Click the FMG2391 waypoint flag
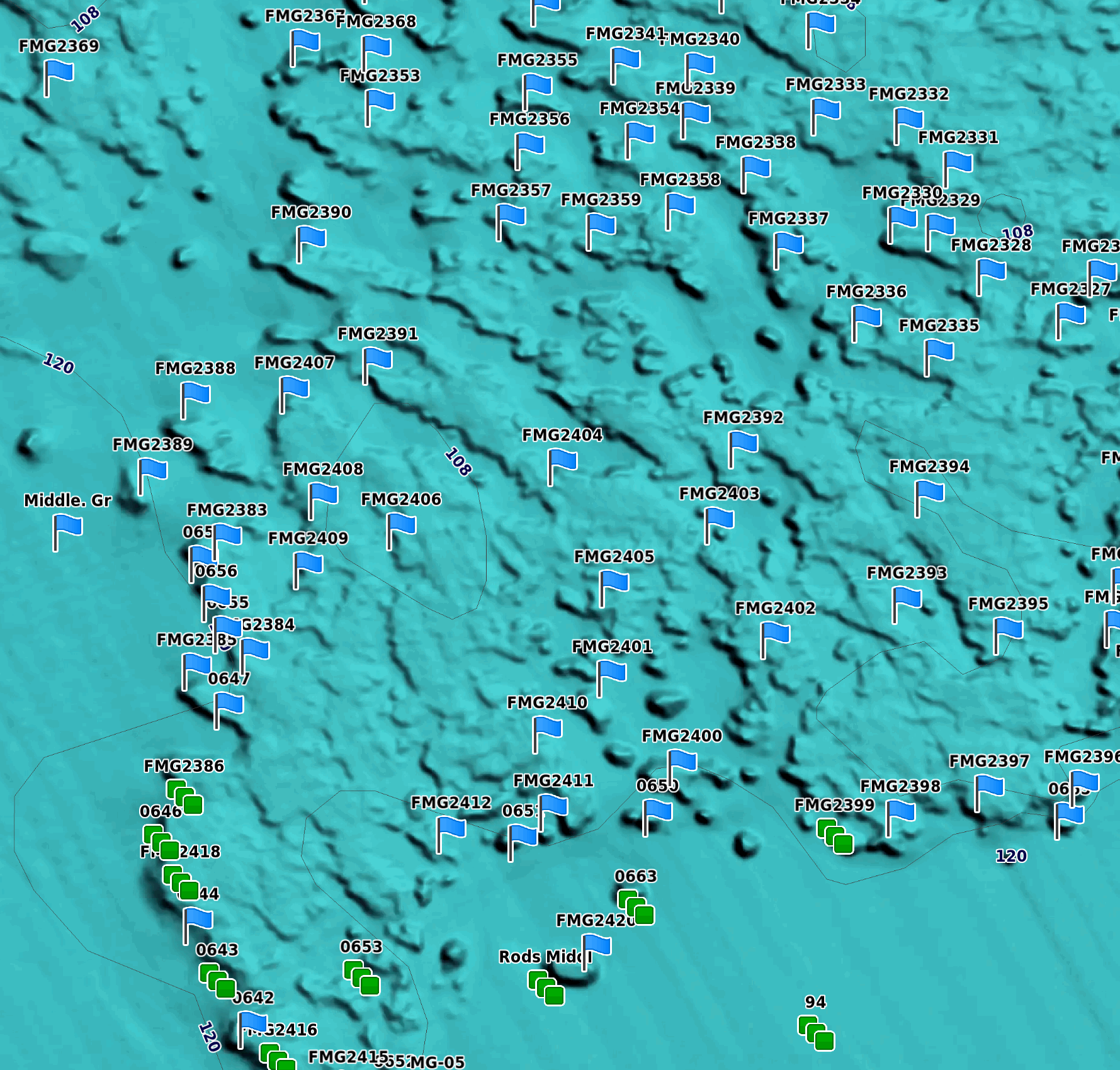Screen dimensions: 1120x1070 [378, 365]
